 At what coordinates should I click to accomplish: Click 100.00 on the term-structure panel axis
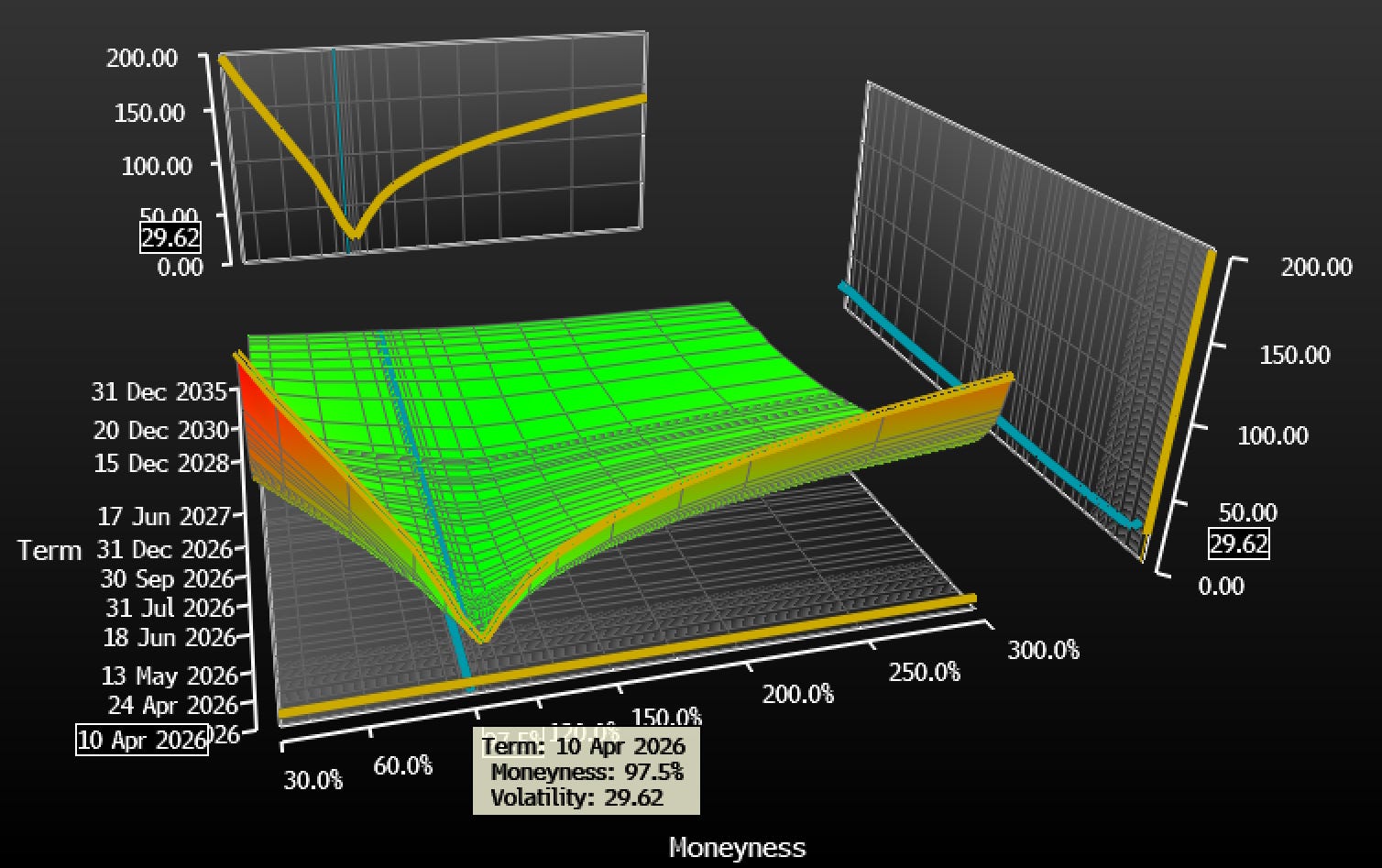[x=1273, y=435]
